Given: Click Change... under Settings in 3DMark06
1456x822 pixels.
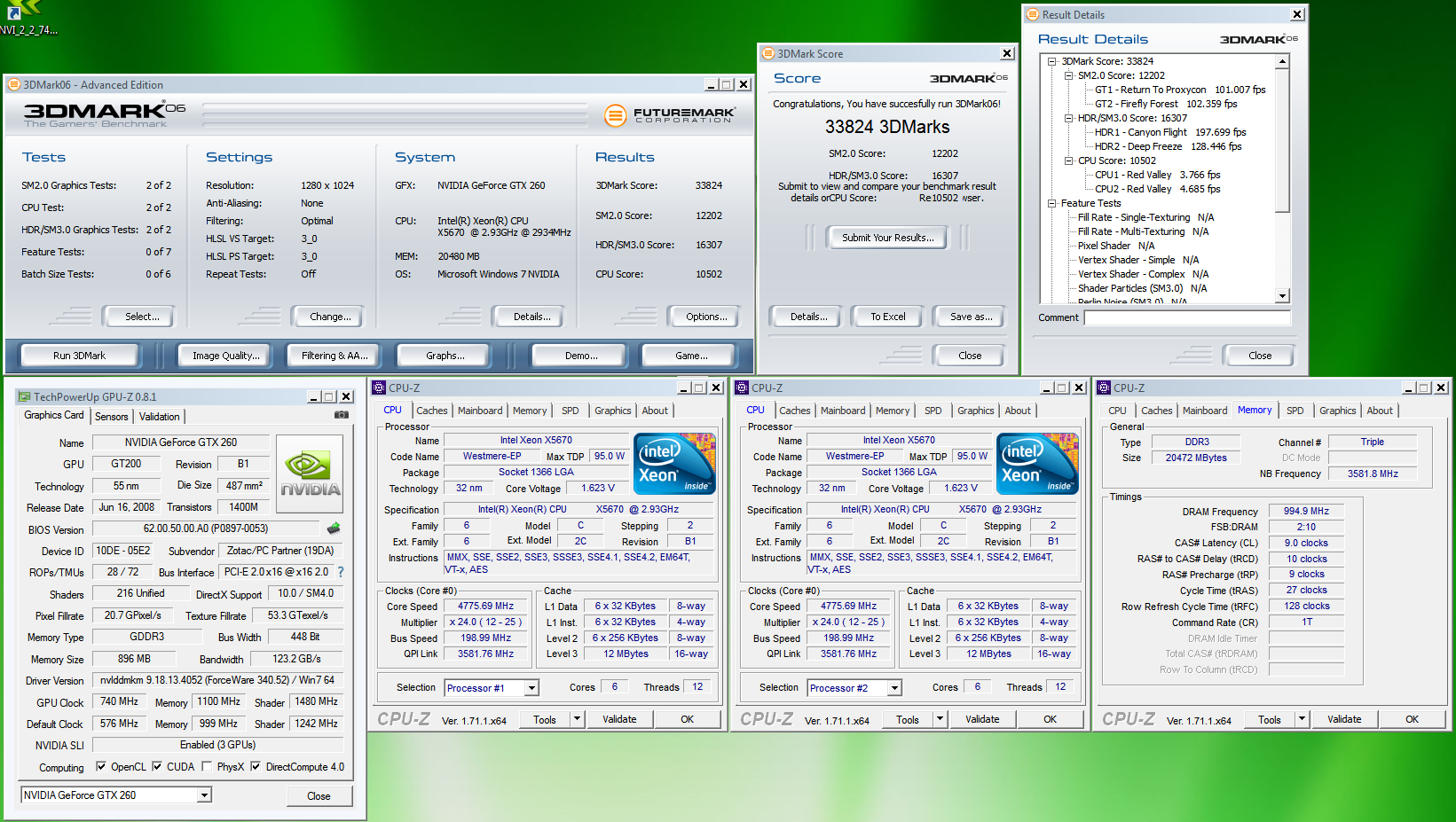Looking at the screenshot, I should pos(330,317).
